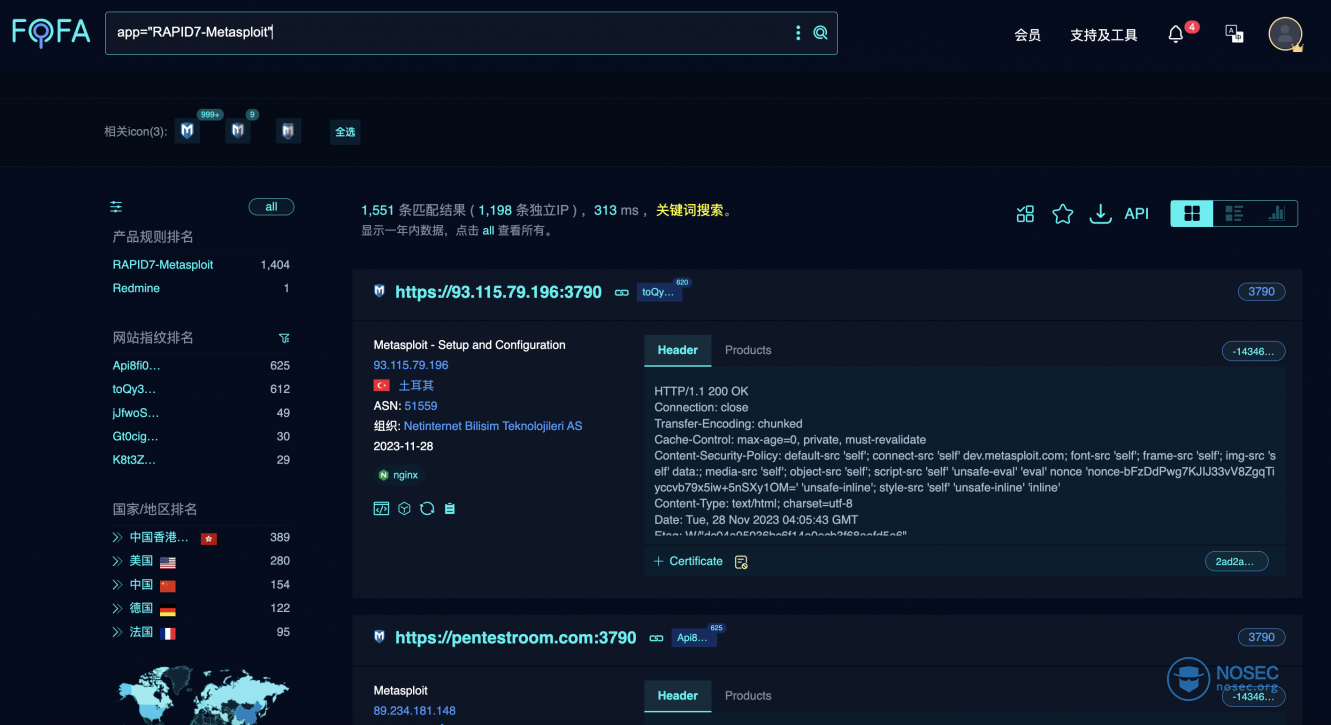Select the related icon with badge 9
Screen dimensions: 1331x725
pyautogui.click(x=237, y=131)
